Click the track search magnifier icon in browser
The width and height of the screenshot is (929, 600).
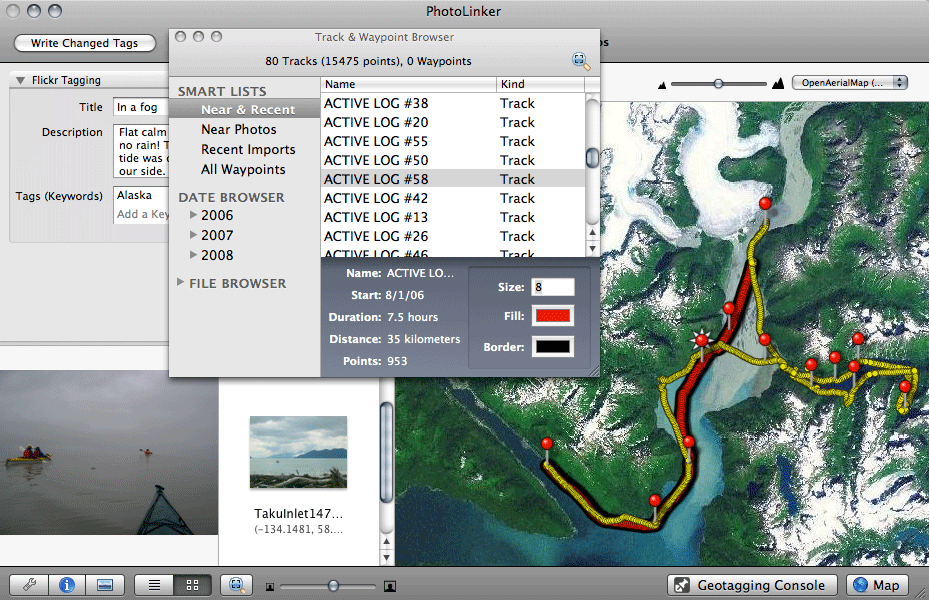(580, 61)
